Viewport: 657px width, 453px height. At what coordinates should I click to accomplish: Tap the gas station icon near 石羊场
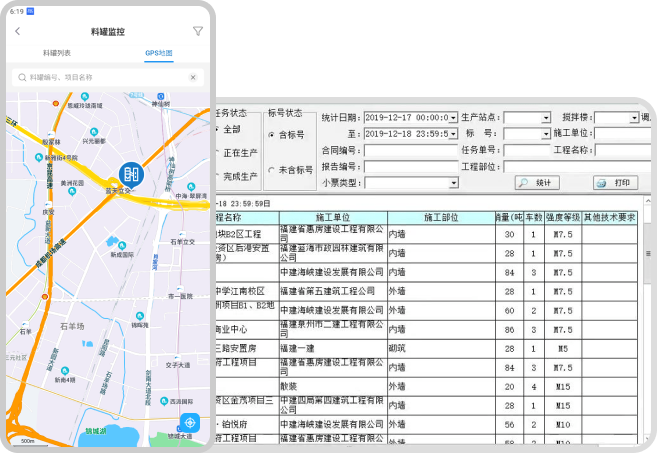click(x=44, y=297)
